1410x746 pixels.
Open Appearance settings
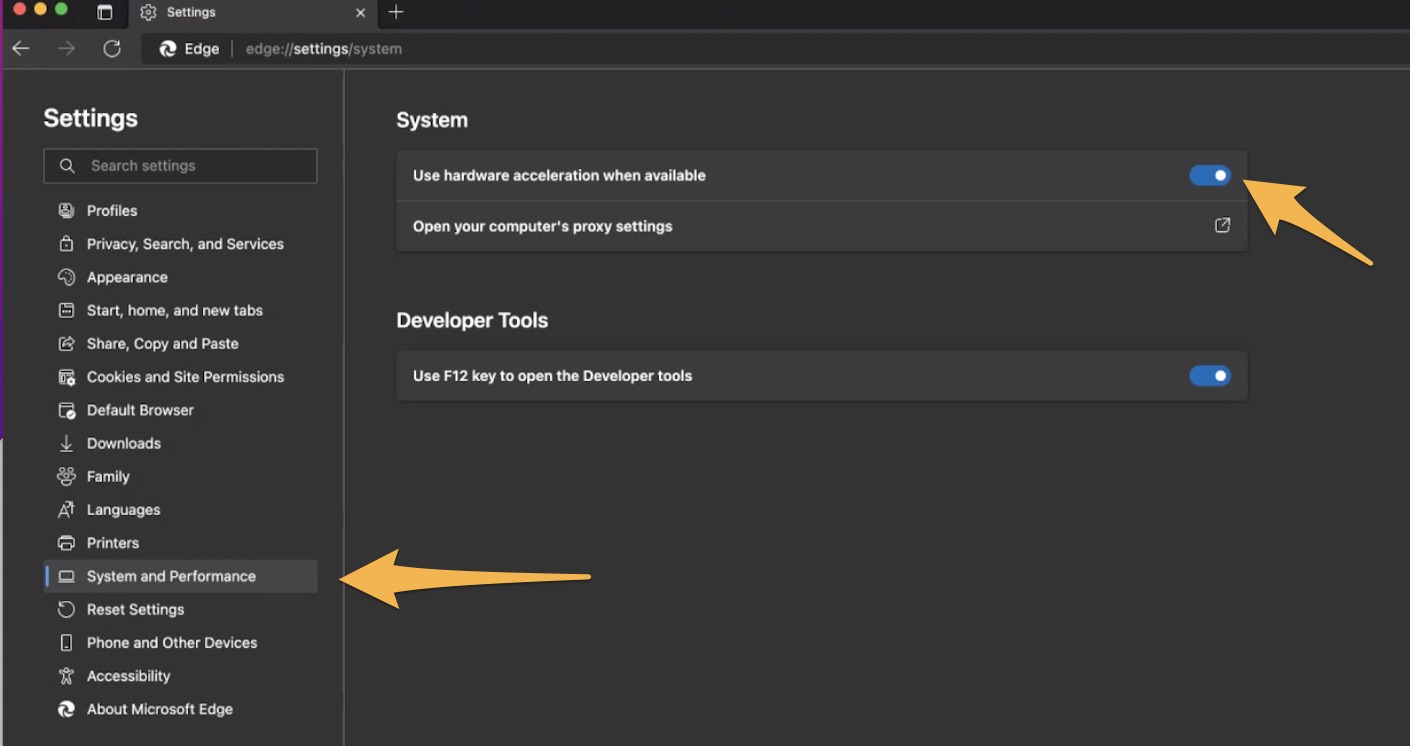pyautogui.click(x=181, y=277)
